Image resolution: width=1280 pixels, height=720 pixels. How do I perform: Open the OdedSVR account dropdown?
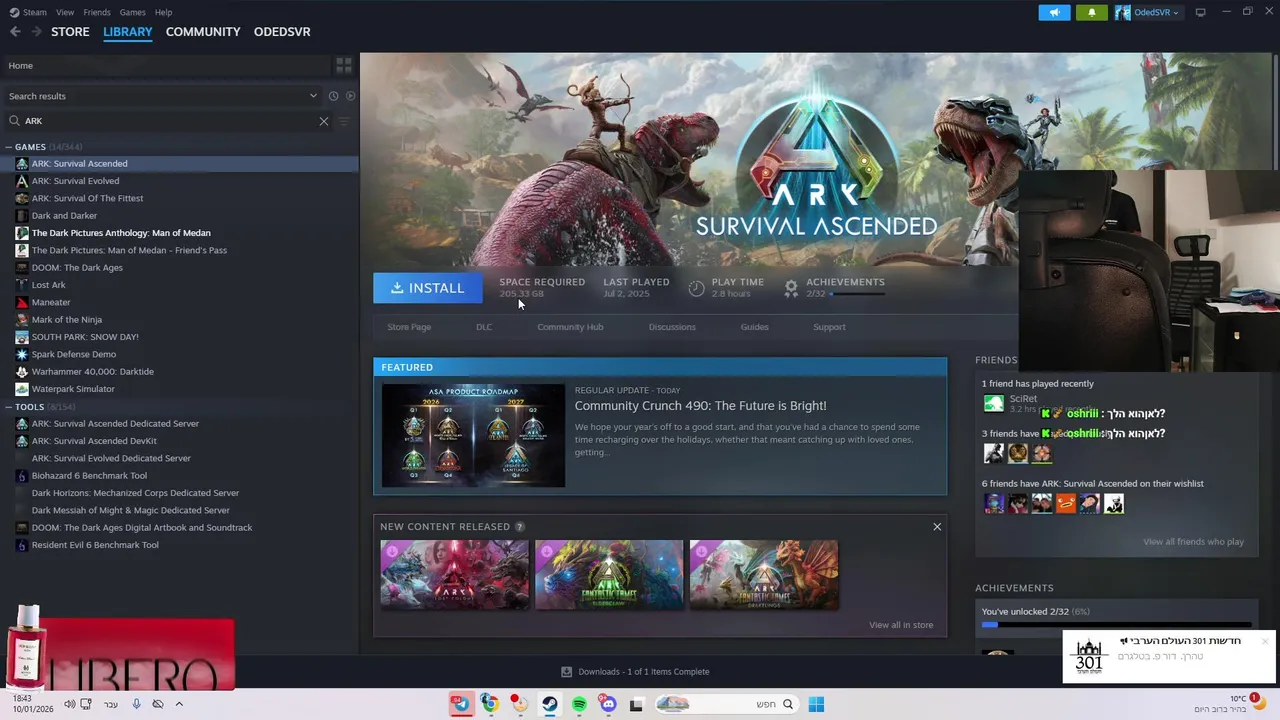(x=1148, y=12)
